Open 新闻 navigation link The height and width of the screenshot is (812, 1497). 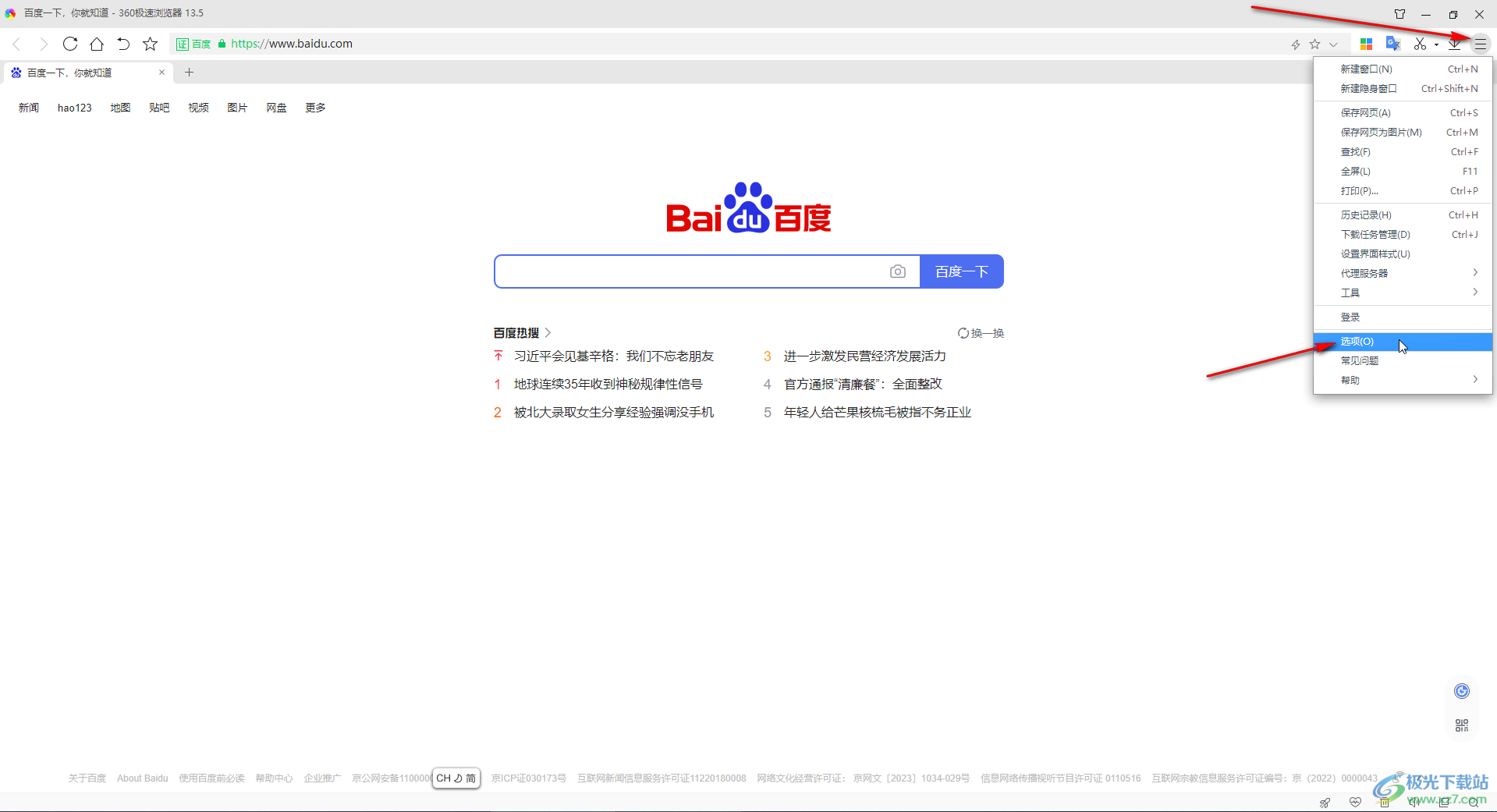29,108
